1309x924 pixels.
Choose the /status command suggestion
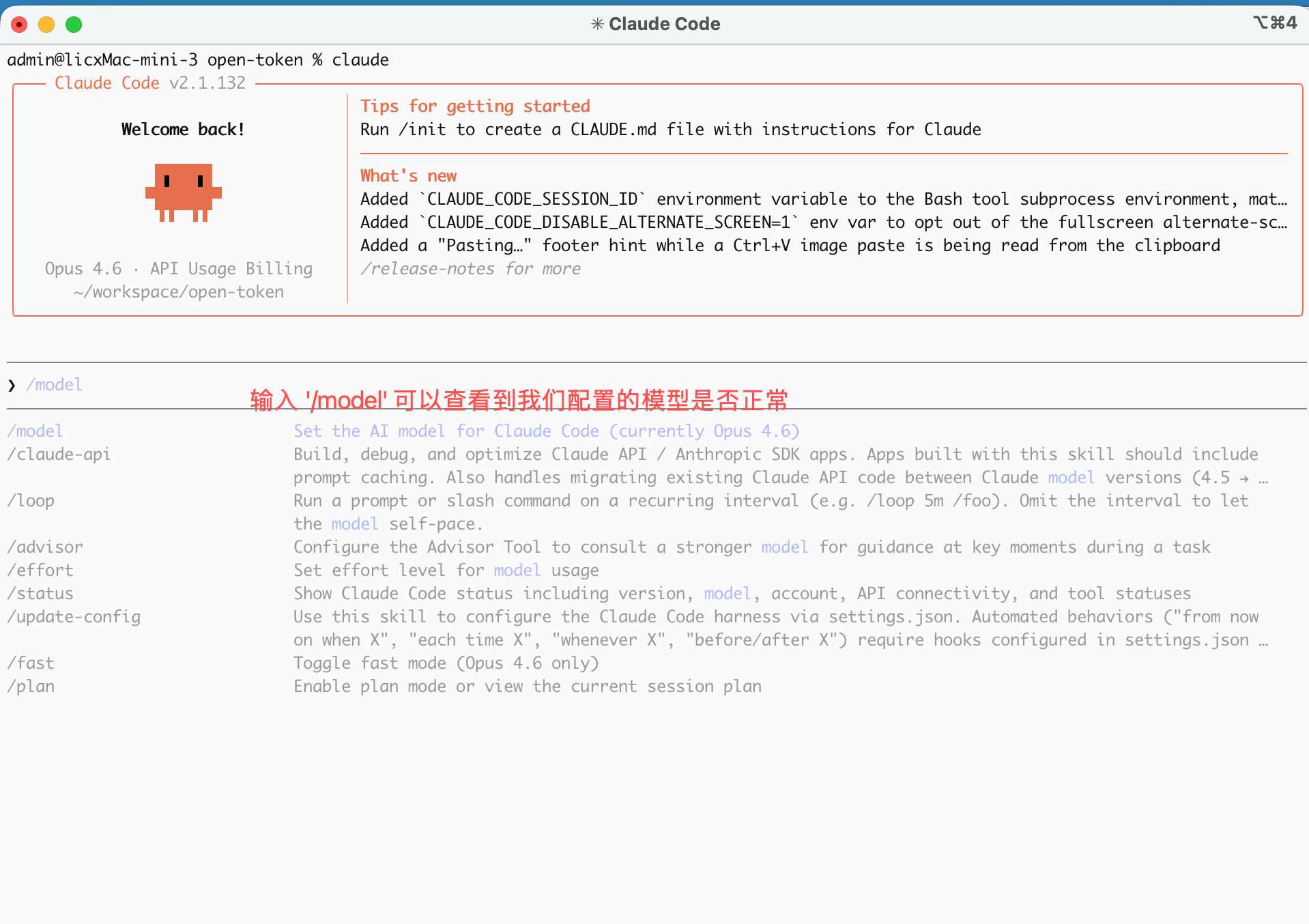(40, 594)
